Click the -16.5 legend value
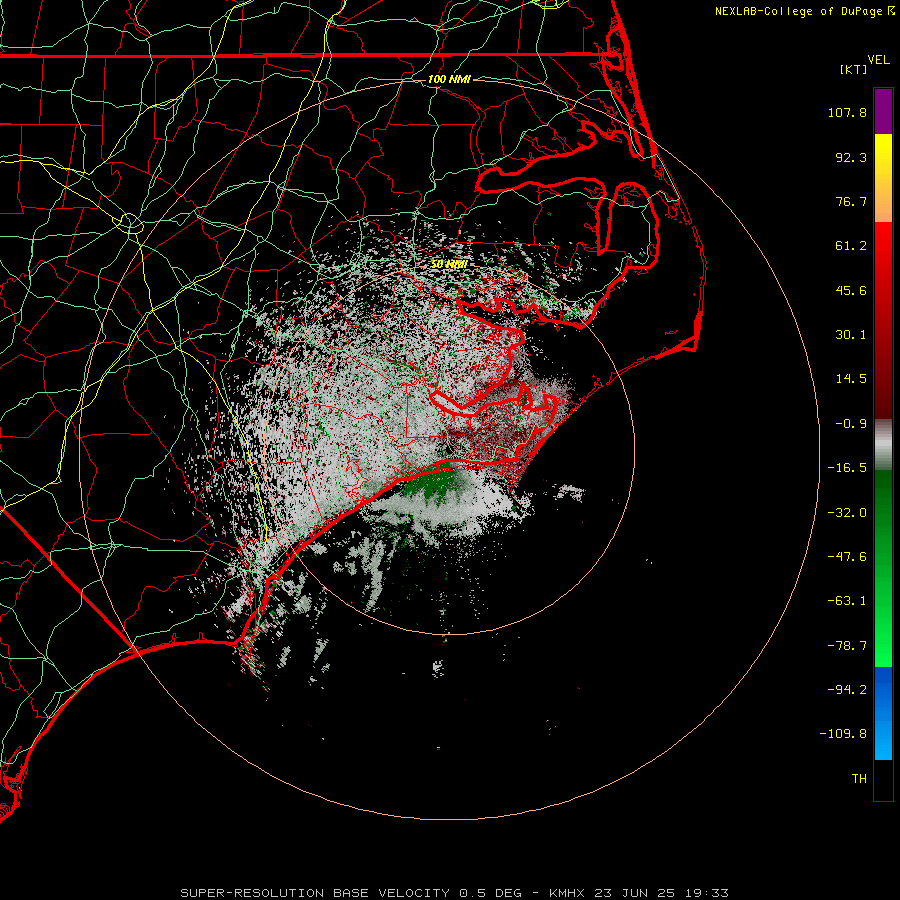 pos(847,468)
